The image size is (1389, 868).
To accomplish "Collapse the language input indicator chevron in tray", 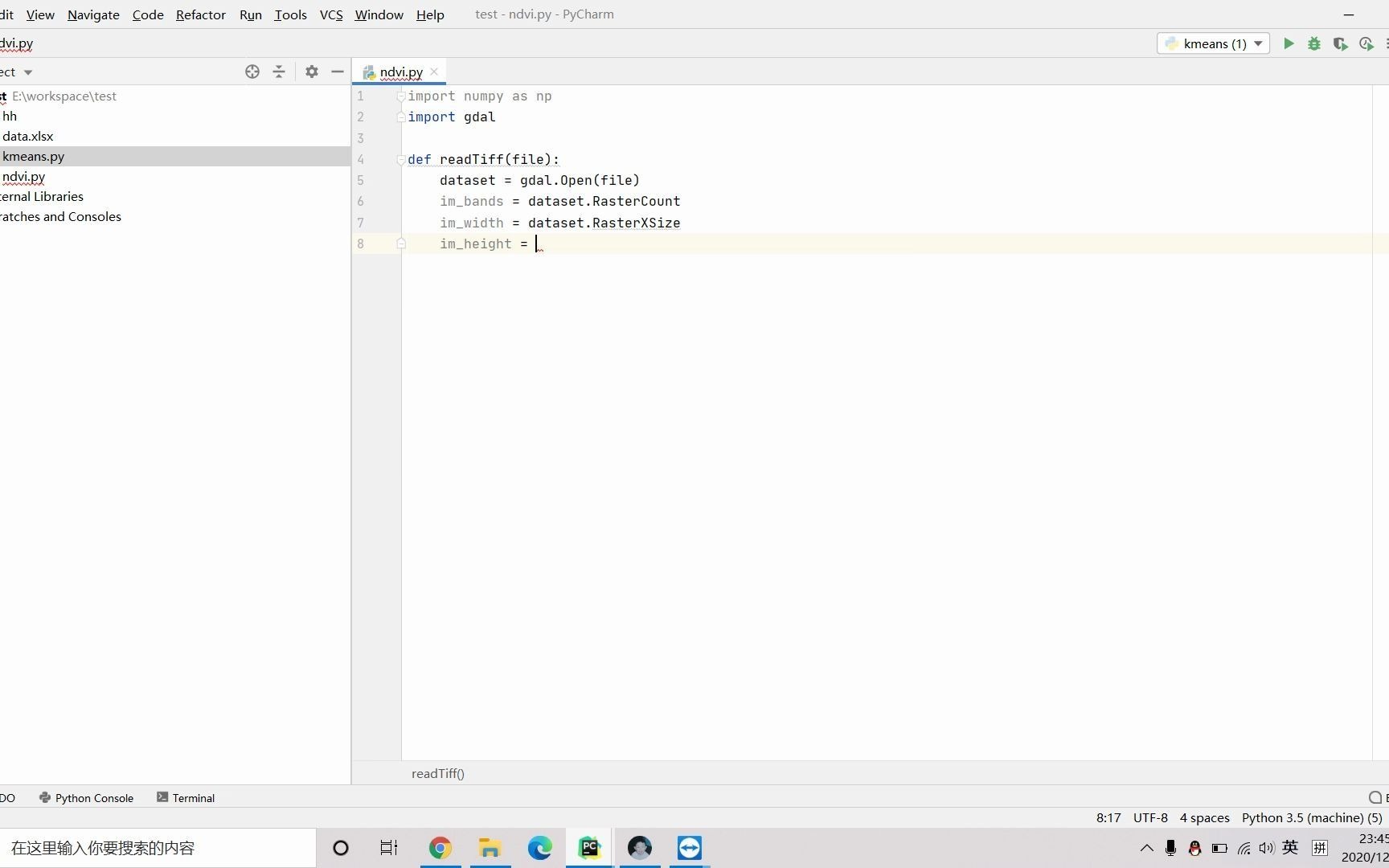I will click(1147, 848).
